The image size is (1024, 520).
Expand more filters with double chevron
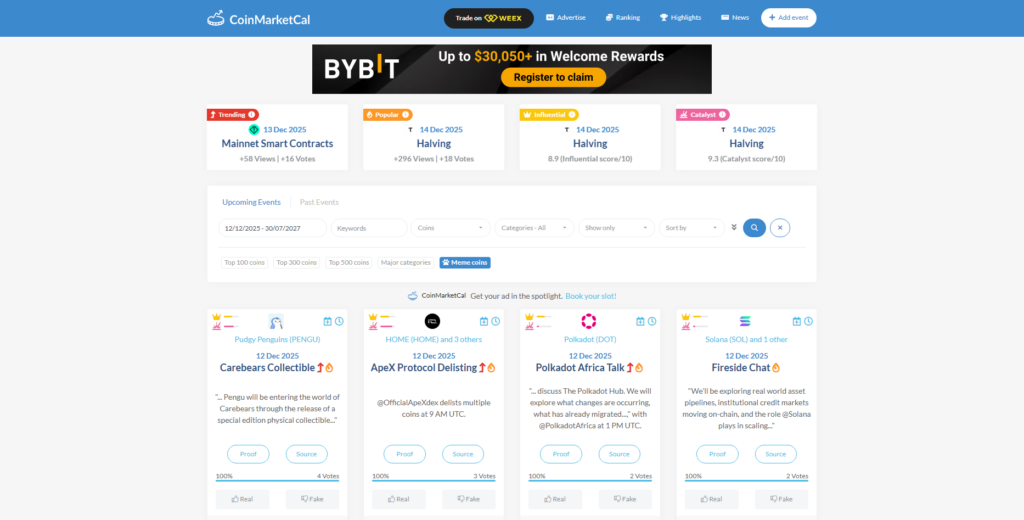coord(734,227)
